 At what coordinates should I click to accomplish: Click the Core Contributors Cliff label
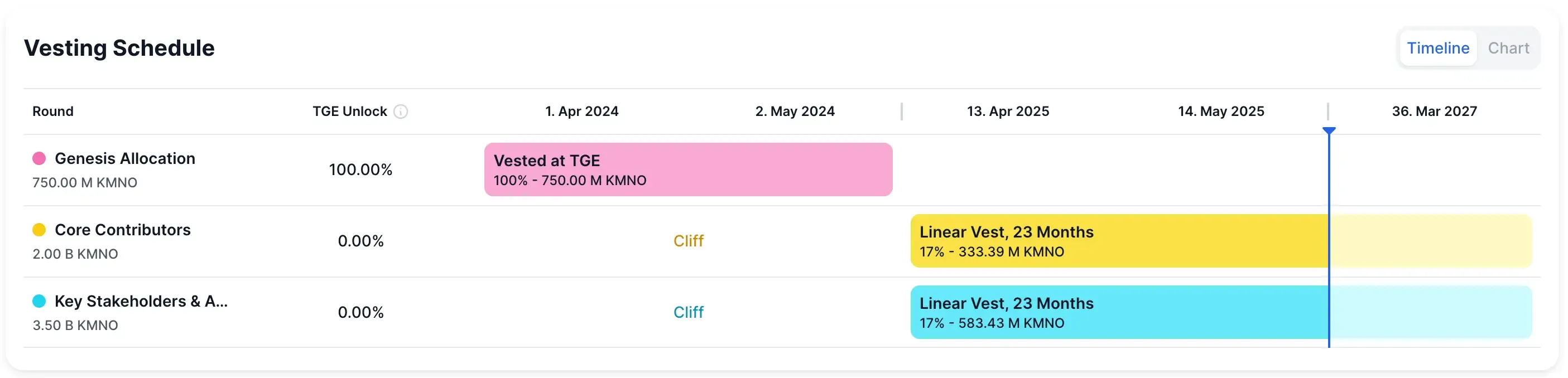point(688,241)
